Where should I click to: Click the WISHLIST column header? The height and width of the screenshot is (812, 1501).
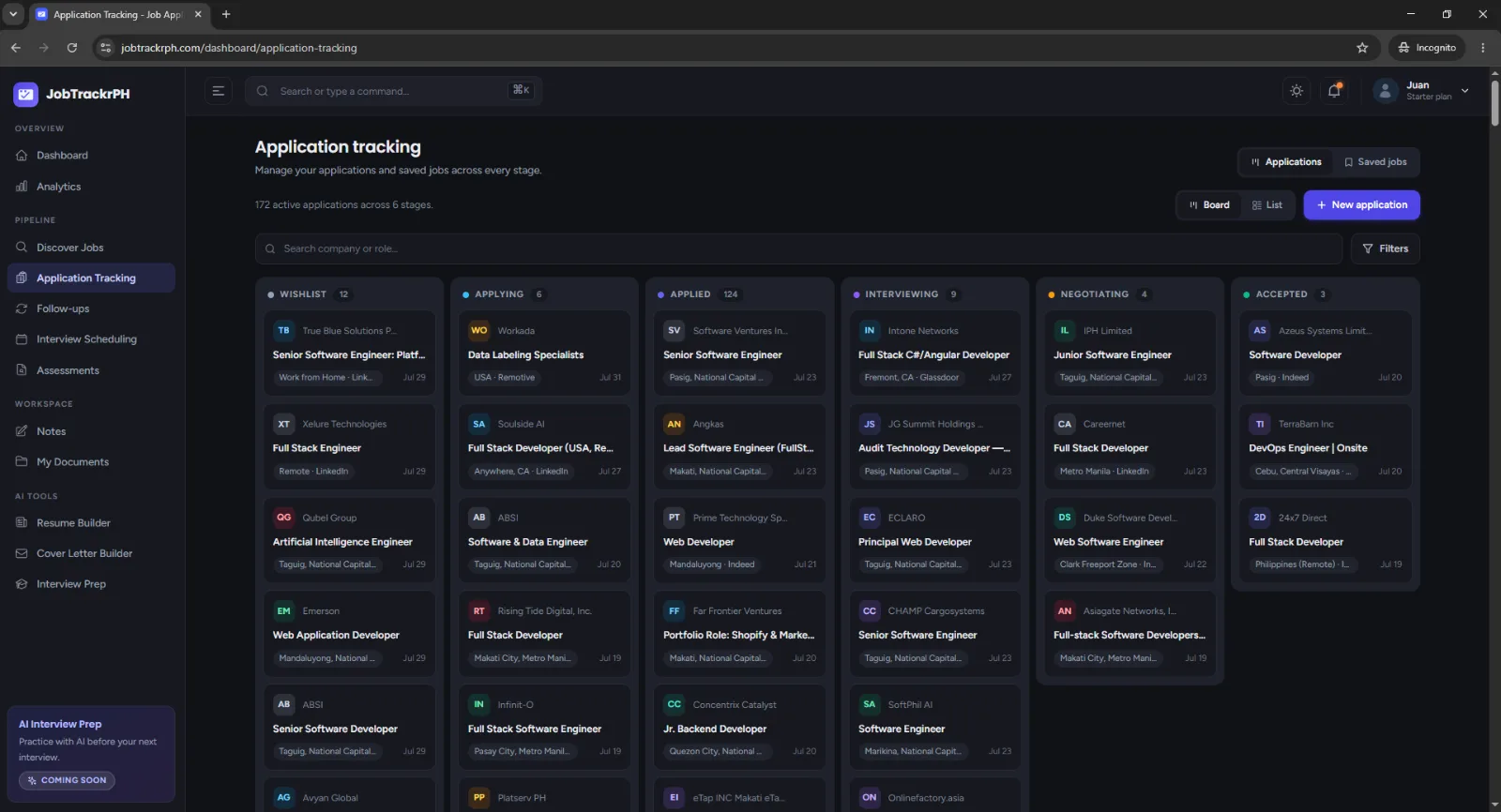(303, 294)
